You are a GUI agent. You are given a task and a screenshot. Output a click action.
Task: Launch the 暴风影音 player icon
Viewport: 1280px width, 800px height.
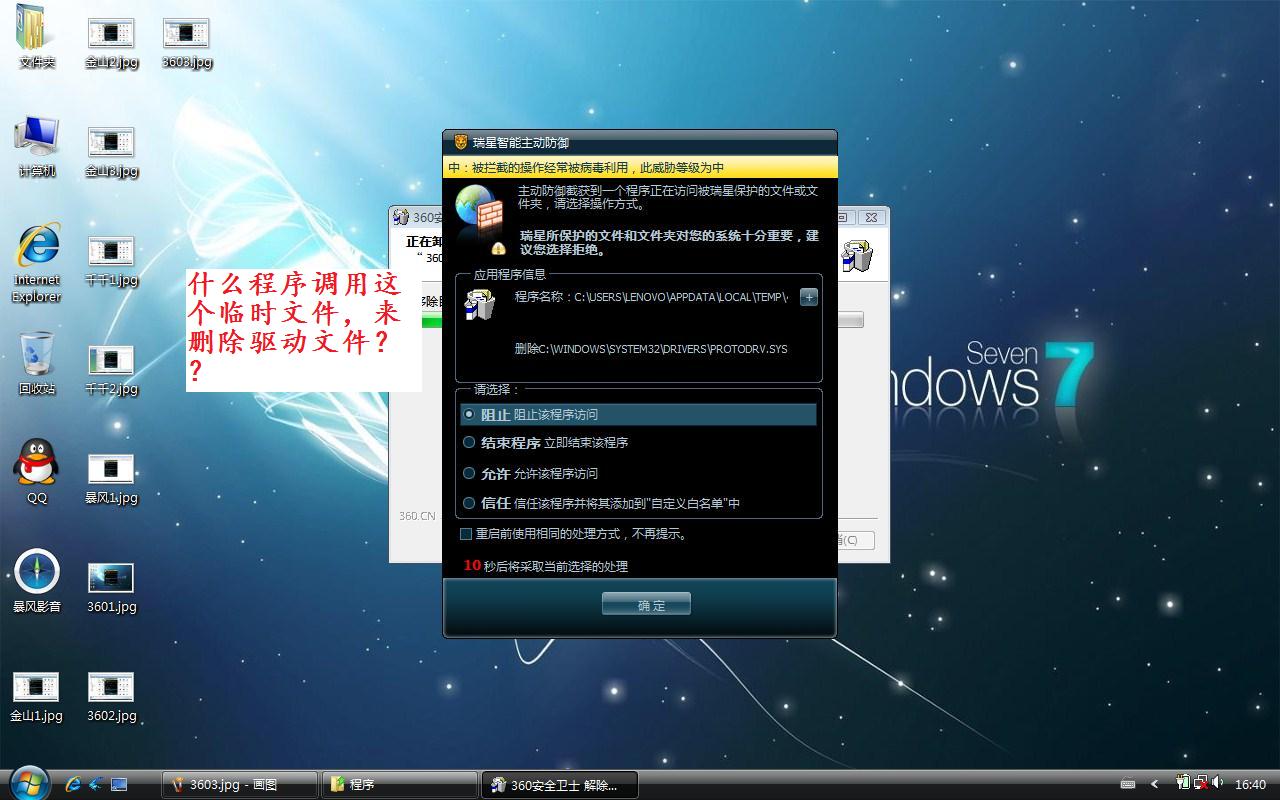click(37, 581)
